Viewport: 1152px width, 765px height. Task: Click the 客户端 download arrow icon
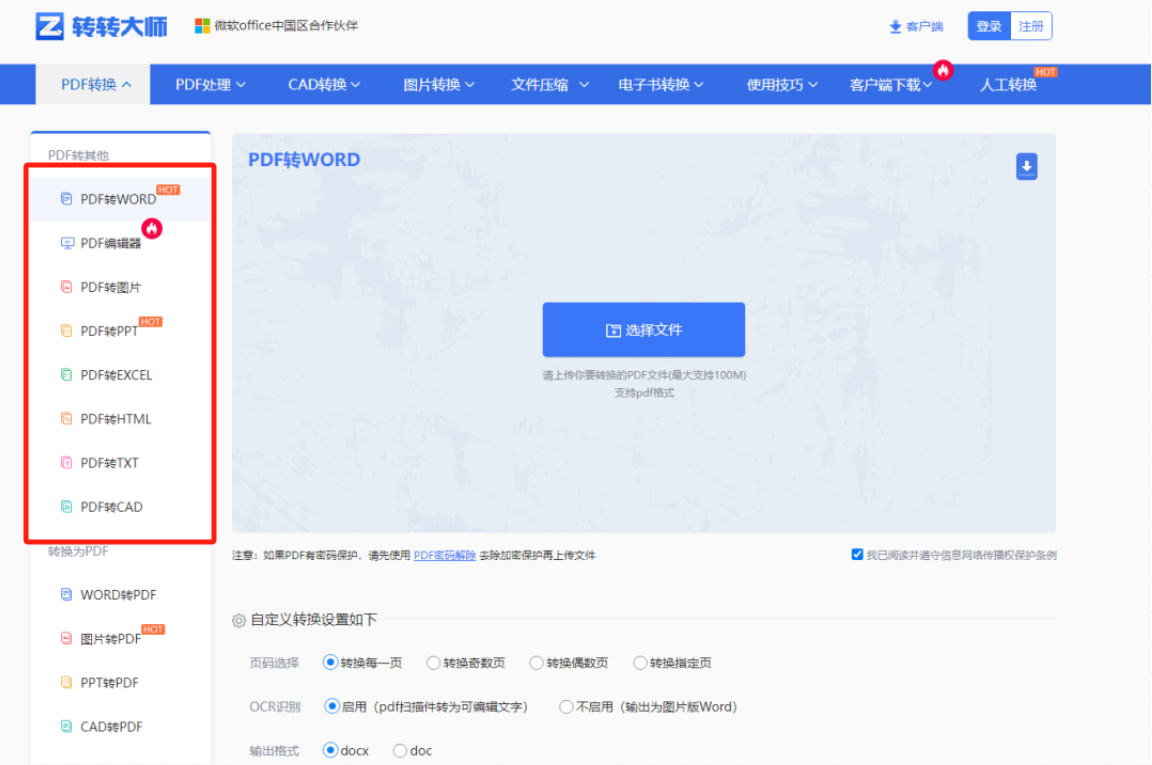point(895,27)
